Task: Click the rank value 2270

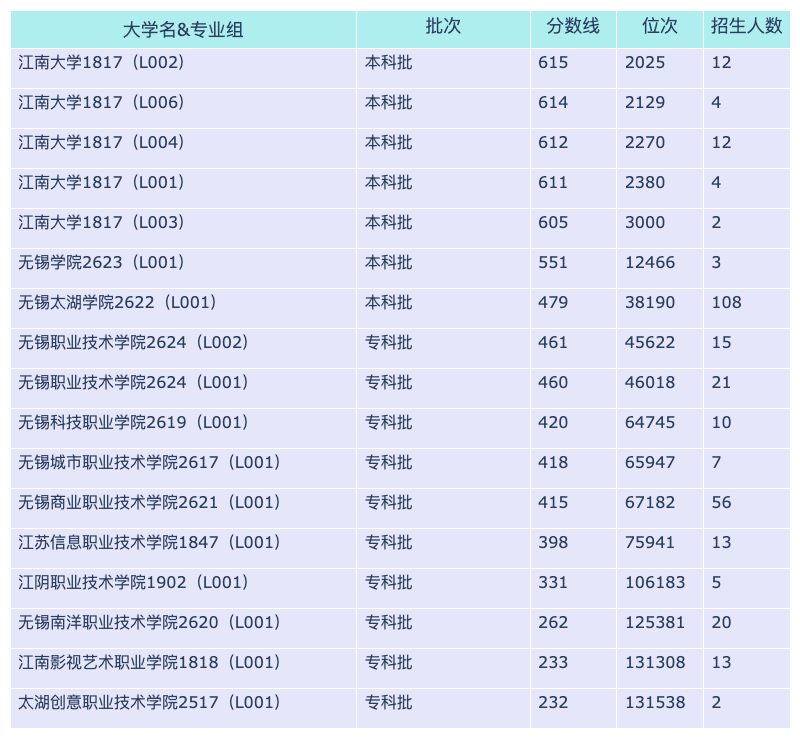Action: coord(645,142)
